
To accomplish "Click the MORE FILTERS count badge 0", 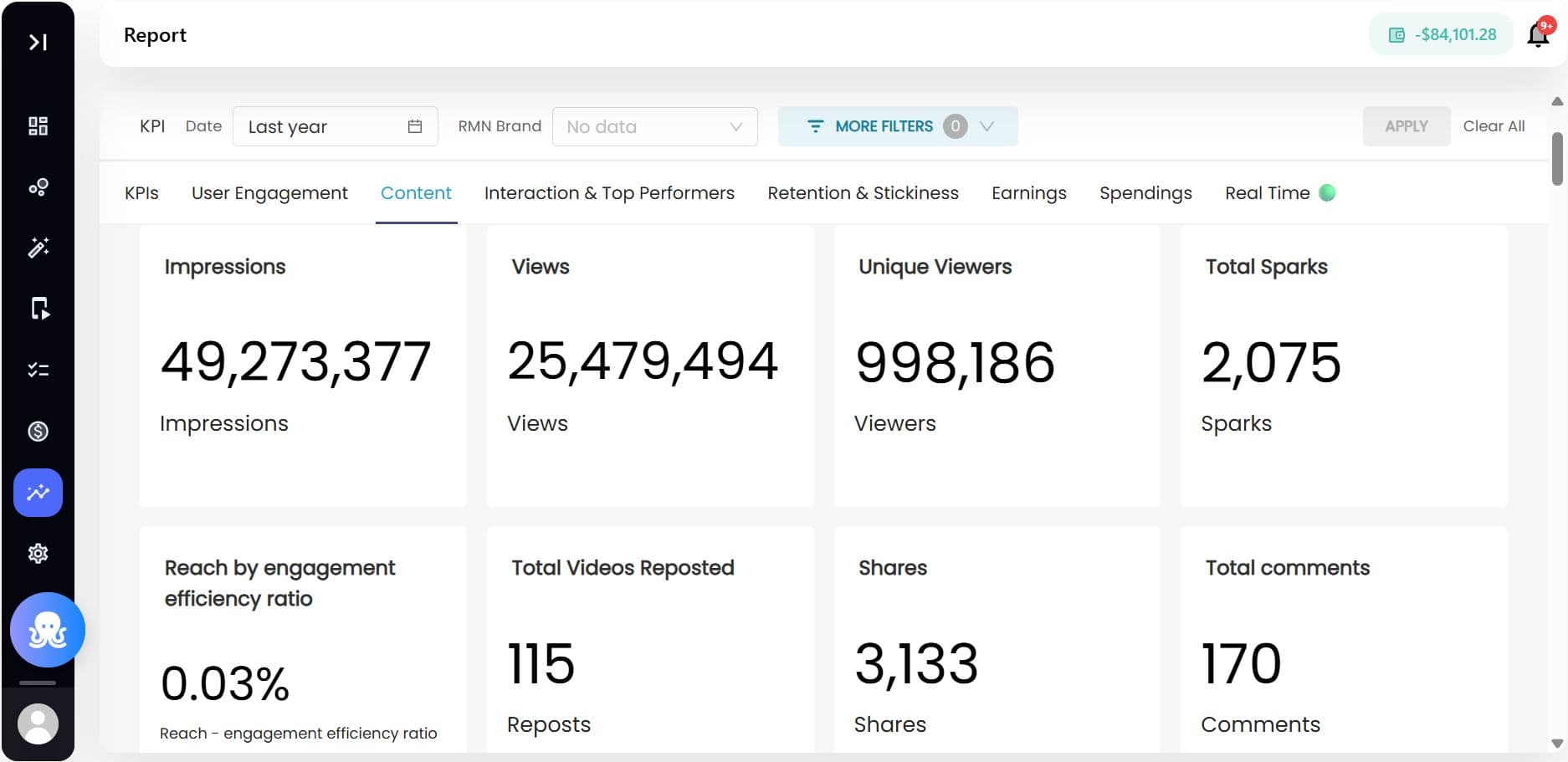I will point(955,126).
